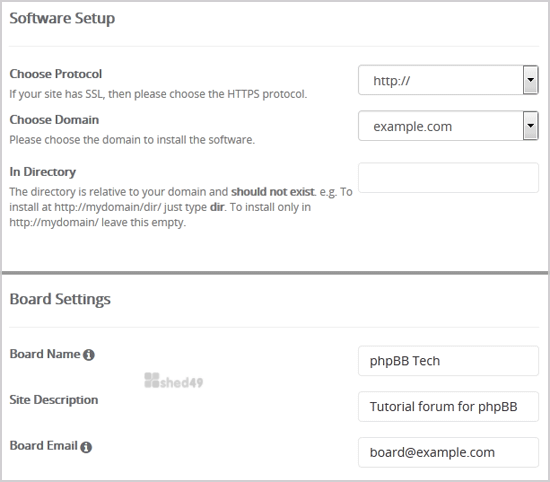This screenshot has height=482, width=550.
Task: Click the In Directory label
Action: [x=43, y=172]
